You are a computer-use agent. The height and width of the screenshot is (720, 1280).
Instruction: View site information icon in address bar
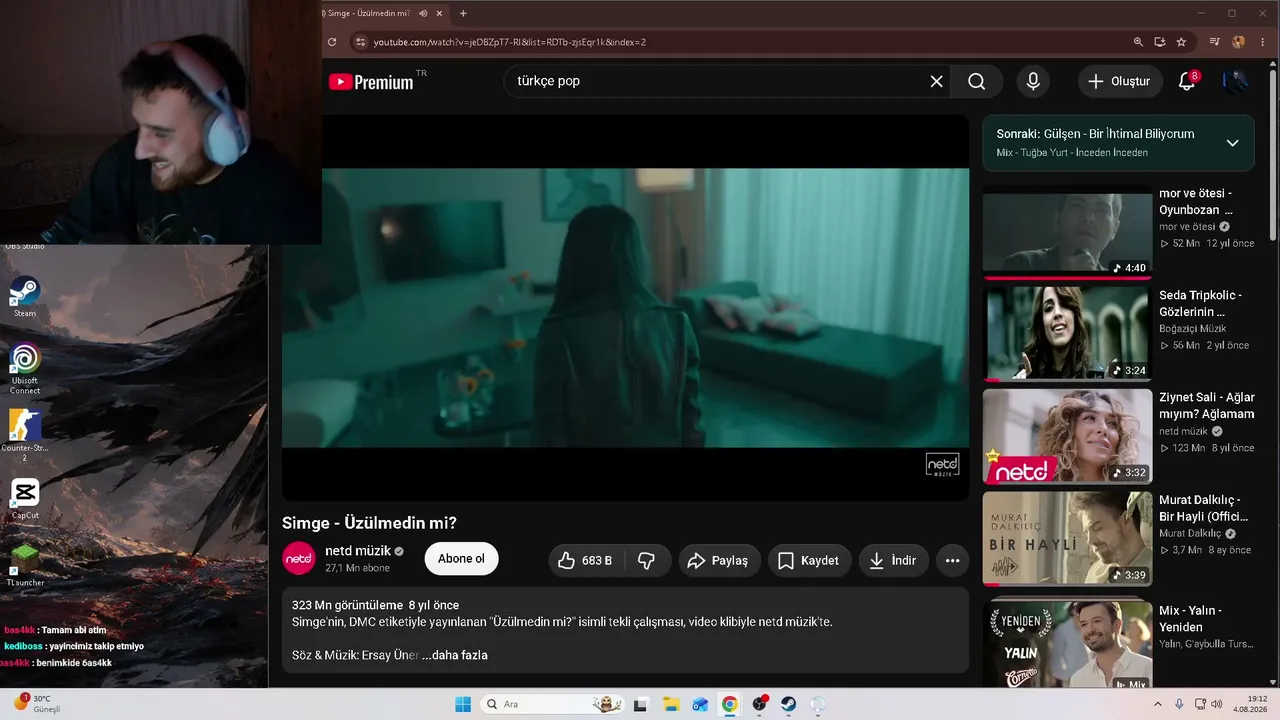pyautogui.click(x=361, y=42)
